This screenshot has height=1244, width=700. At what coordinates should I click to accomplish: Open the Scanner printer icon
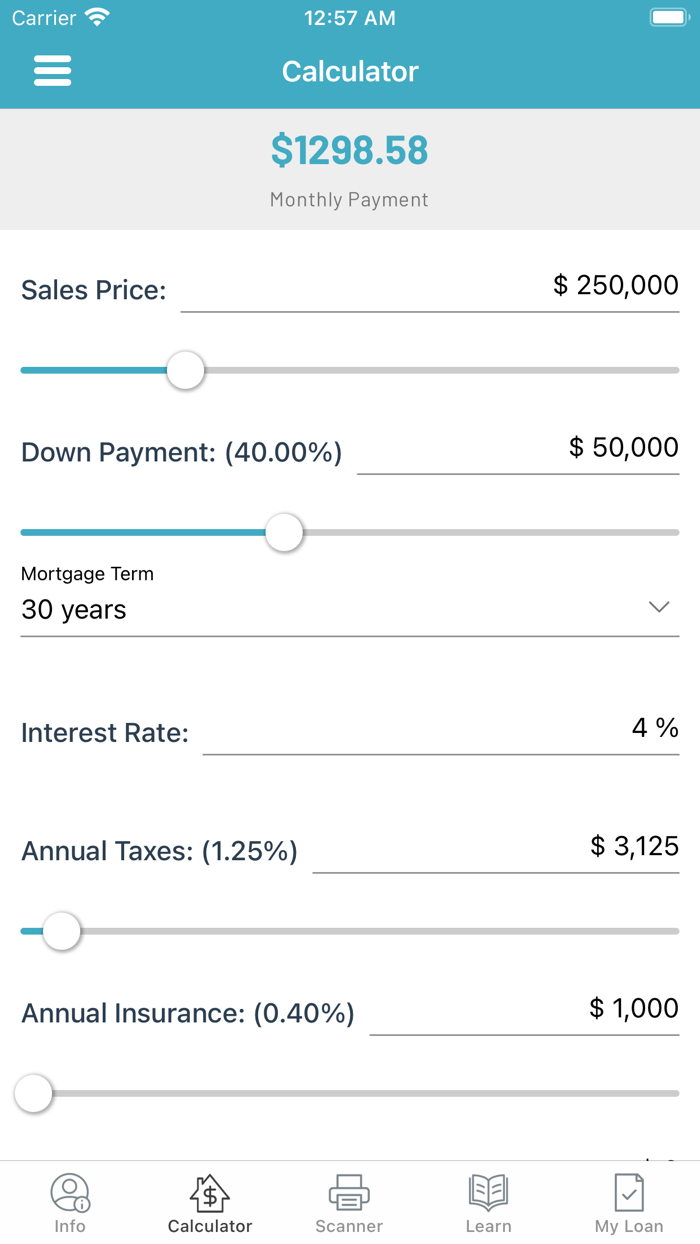348,1192
